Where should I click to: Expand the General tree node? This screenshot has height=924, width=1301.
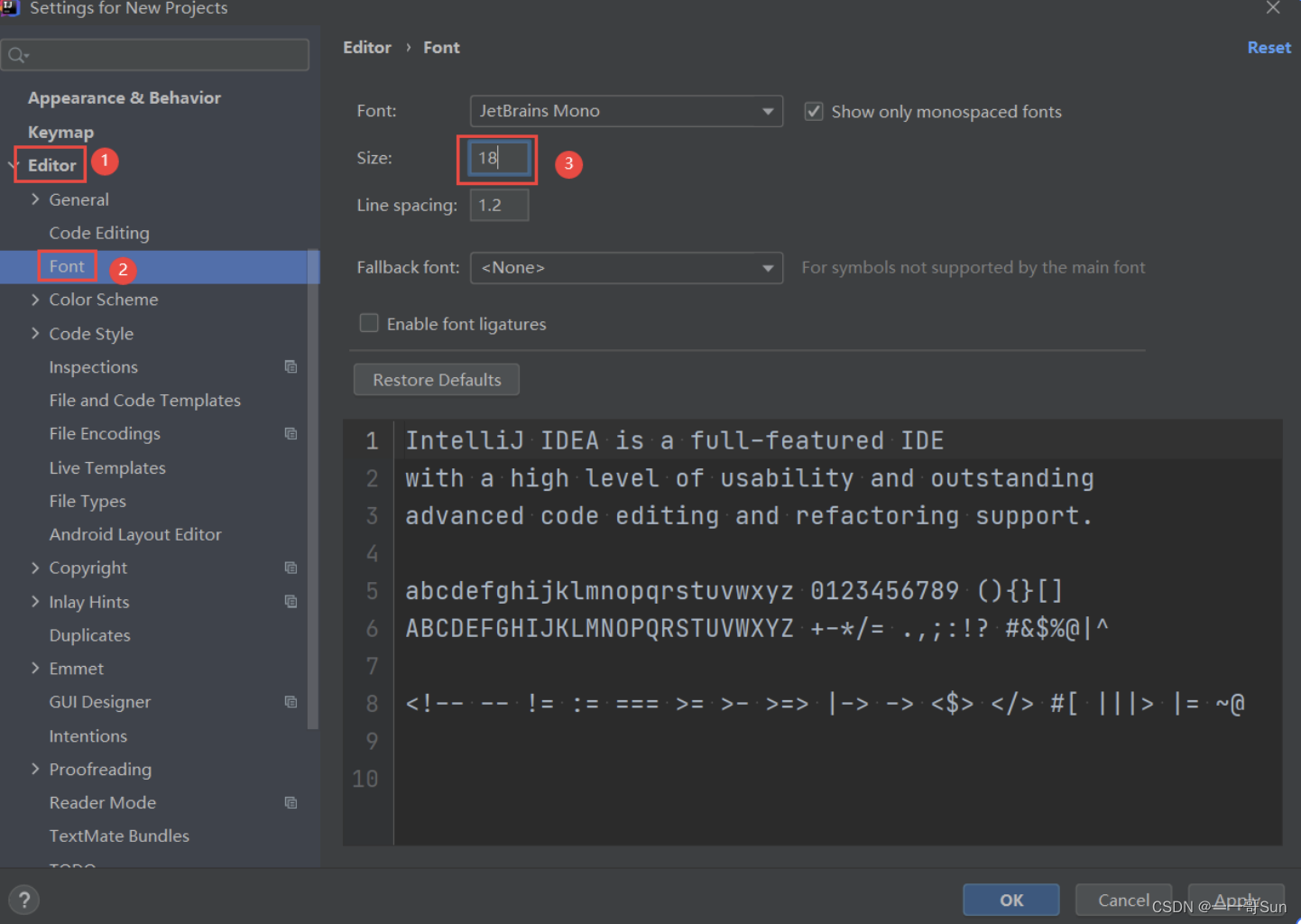click(x=35, y=199)
